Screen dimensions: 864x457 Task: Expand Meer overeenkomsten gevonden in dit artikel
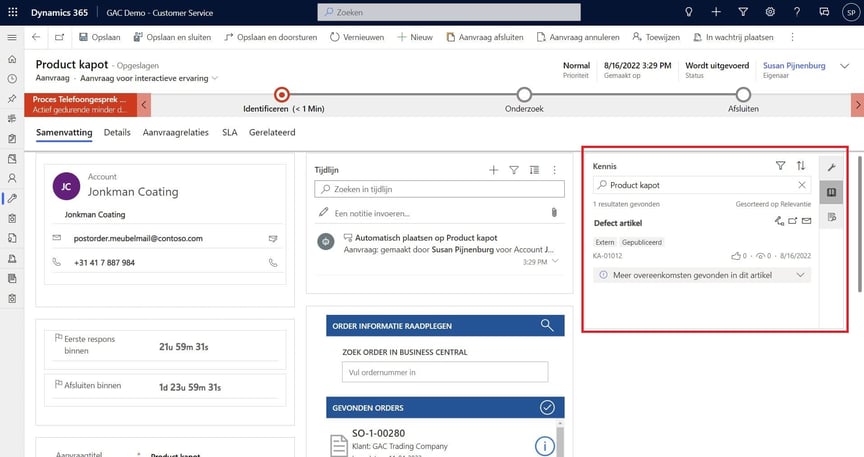(701, 275)
